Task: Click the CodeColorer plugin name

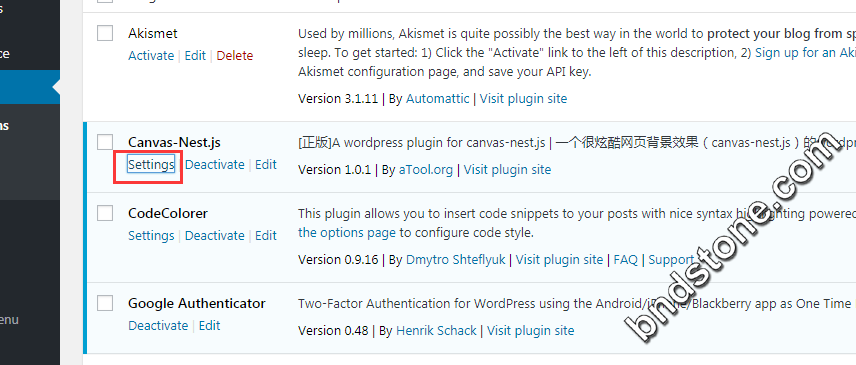Action: tap(168, 213)
